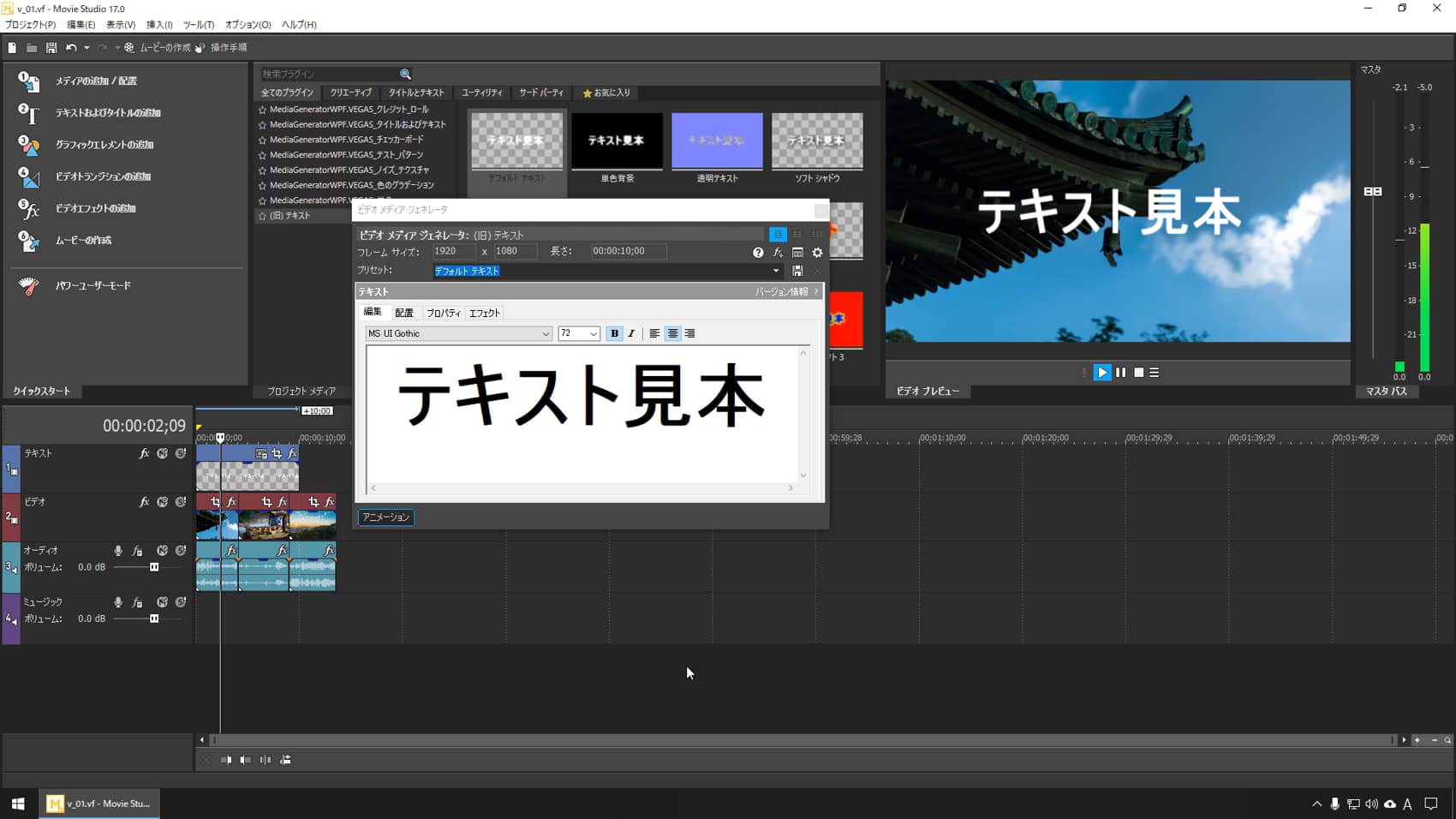Select the microphone arm icon on オーディオ track
1456x819 pixels.
point(118,551)
